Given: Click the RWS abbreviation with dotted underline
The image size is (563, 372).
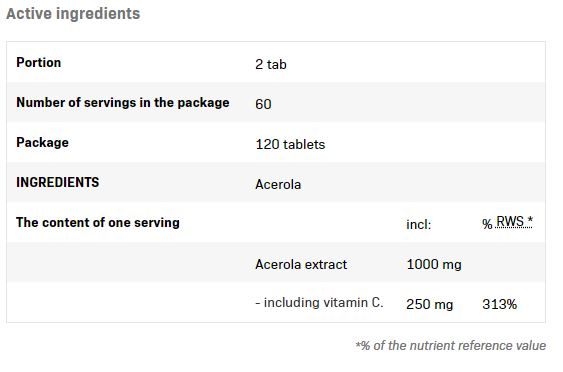Looking at the screenshot, I should pos(510,222).
